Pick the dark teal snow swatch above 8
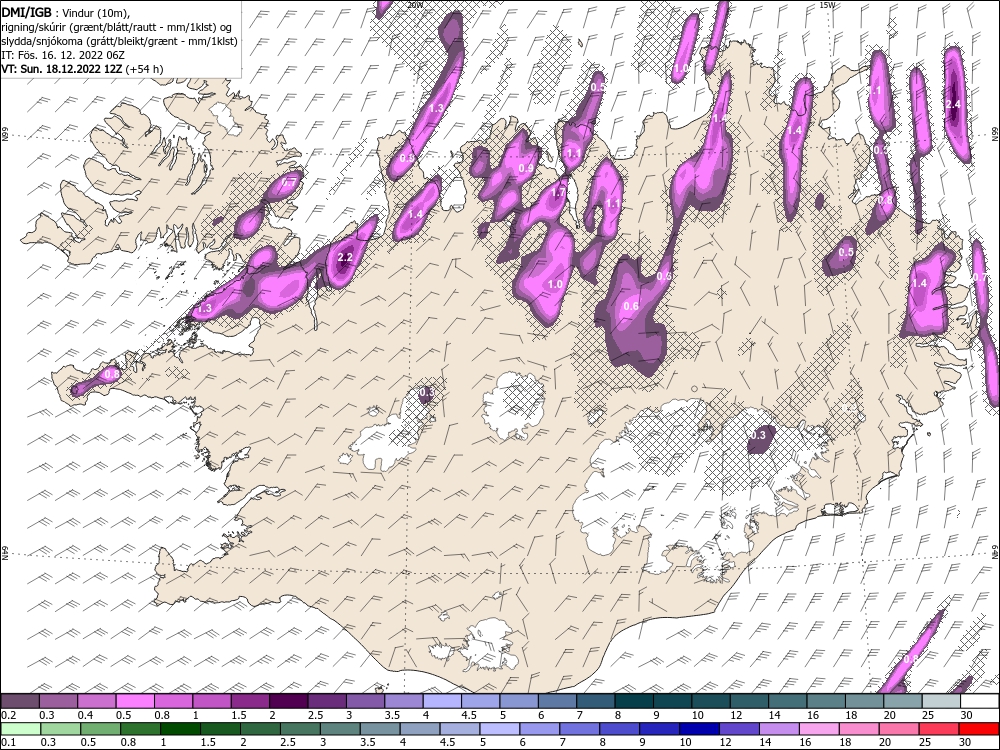 click(x=635, y=701)
